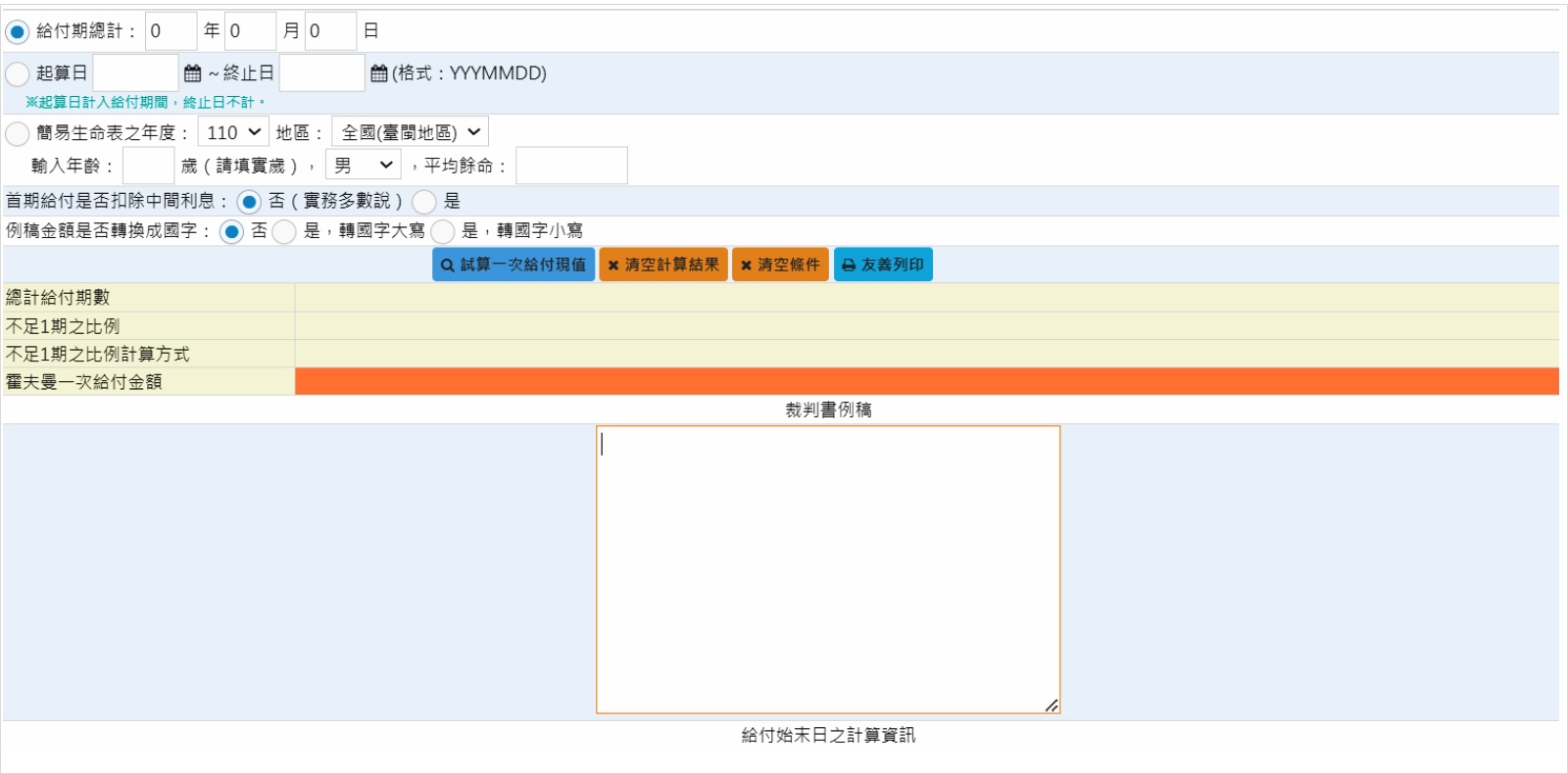Open the gender dropdown showing 男

coord(363,166)
